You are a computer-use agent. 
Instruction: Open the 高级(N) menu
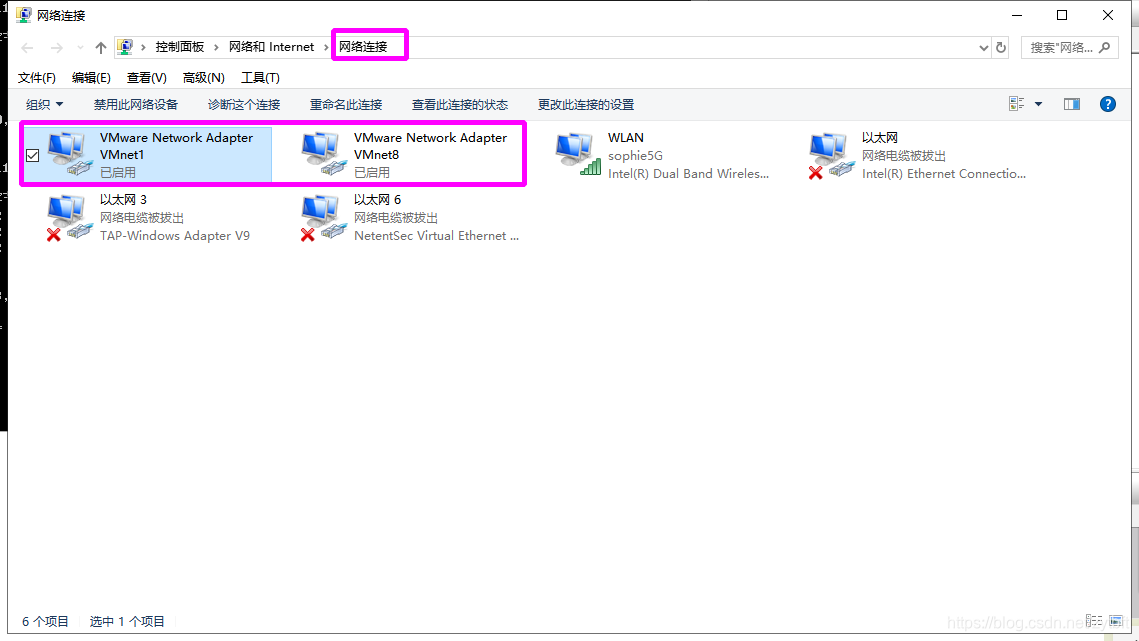coord(203,78)
